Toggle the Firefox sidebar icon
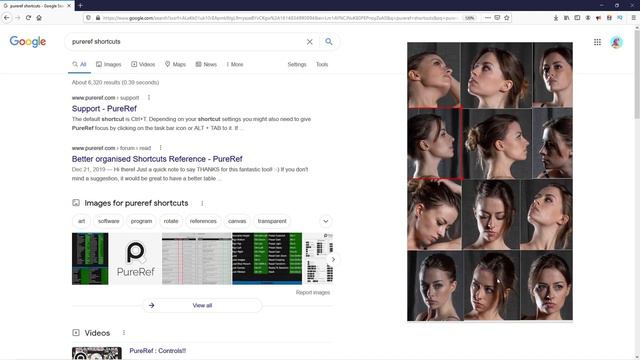Screen dimensions: 640x360 (577, 18)
